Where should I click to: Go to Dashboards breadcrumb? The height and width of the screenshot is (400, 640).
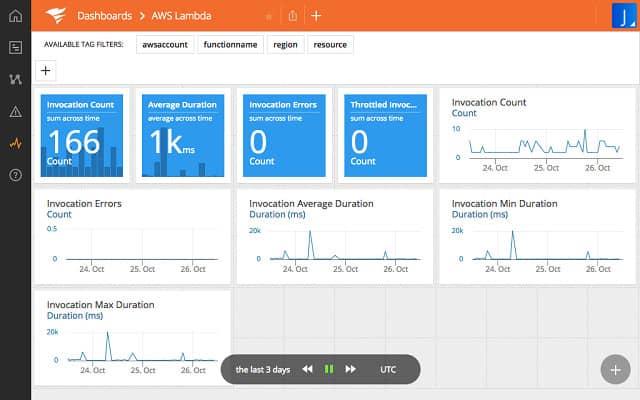(x=104, y=16)
